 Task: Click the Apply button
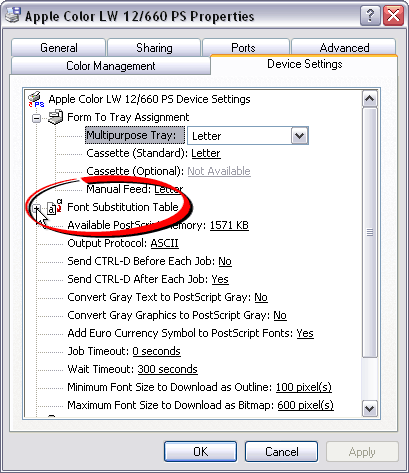[362, 452]
